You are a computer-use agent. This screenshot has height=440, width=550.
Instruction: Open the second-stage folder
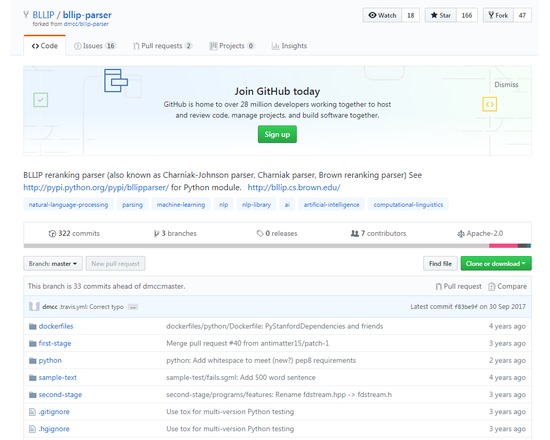click(x=60, y=395)
